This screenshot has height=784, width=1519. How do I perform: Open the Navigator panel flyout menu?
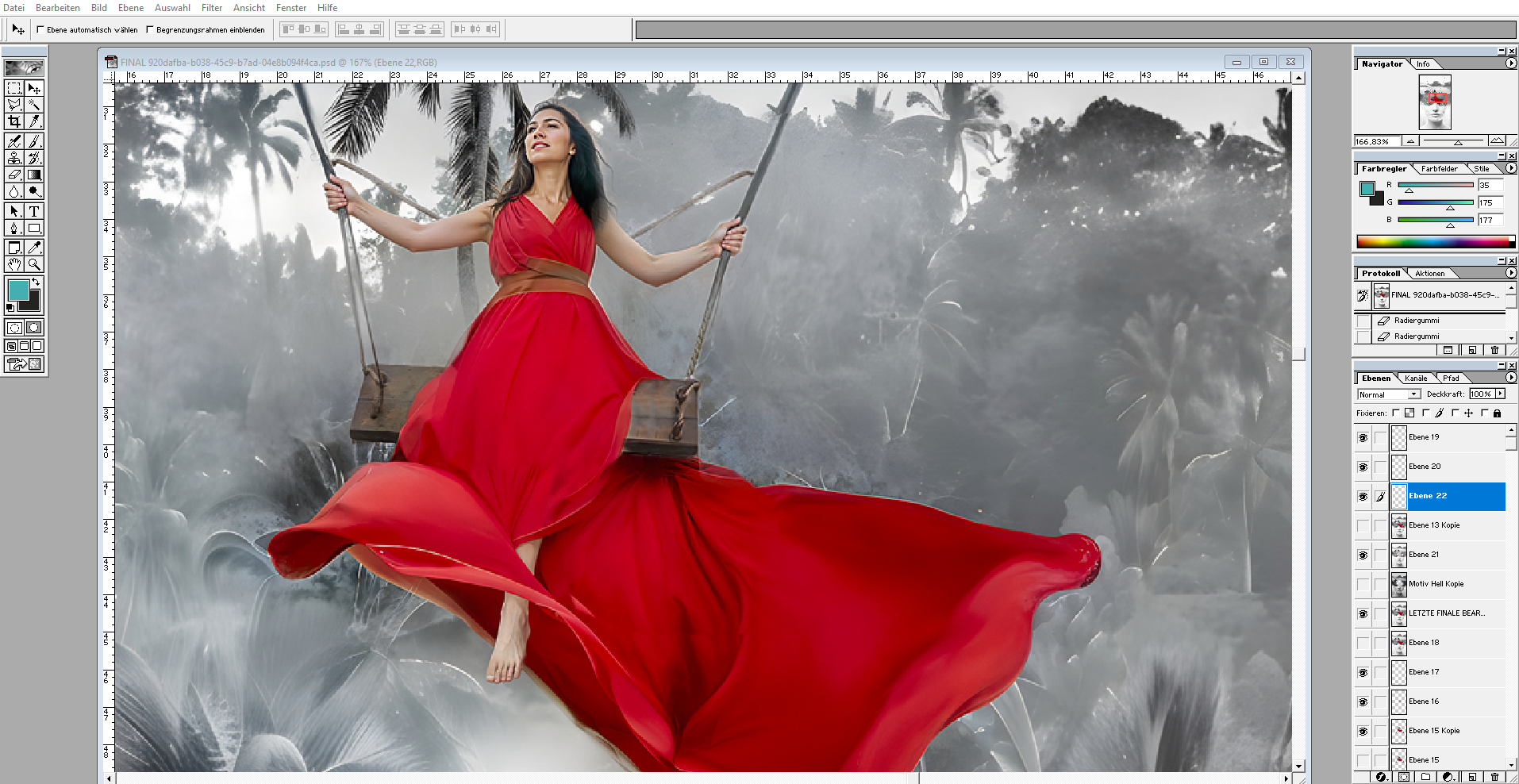[1510, 63]
